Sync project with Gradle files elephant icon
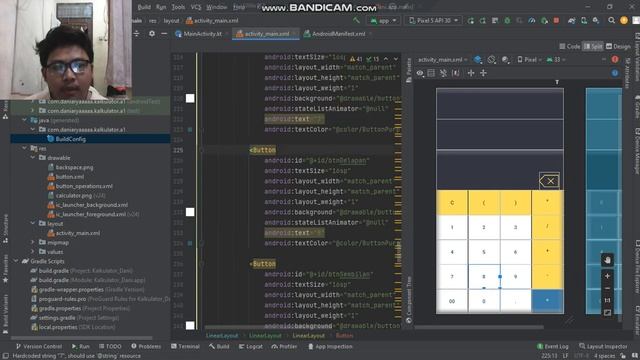The height and width of the screenshot is (360, 640). coord(572,20)
